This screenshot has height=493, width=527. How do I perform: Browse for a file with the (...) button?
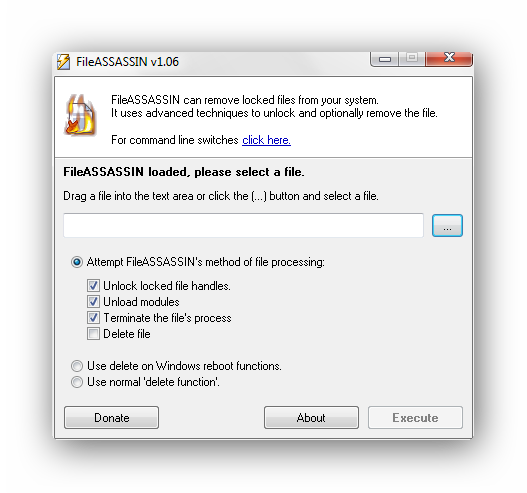447,225
